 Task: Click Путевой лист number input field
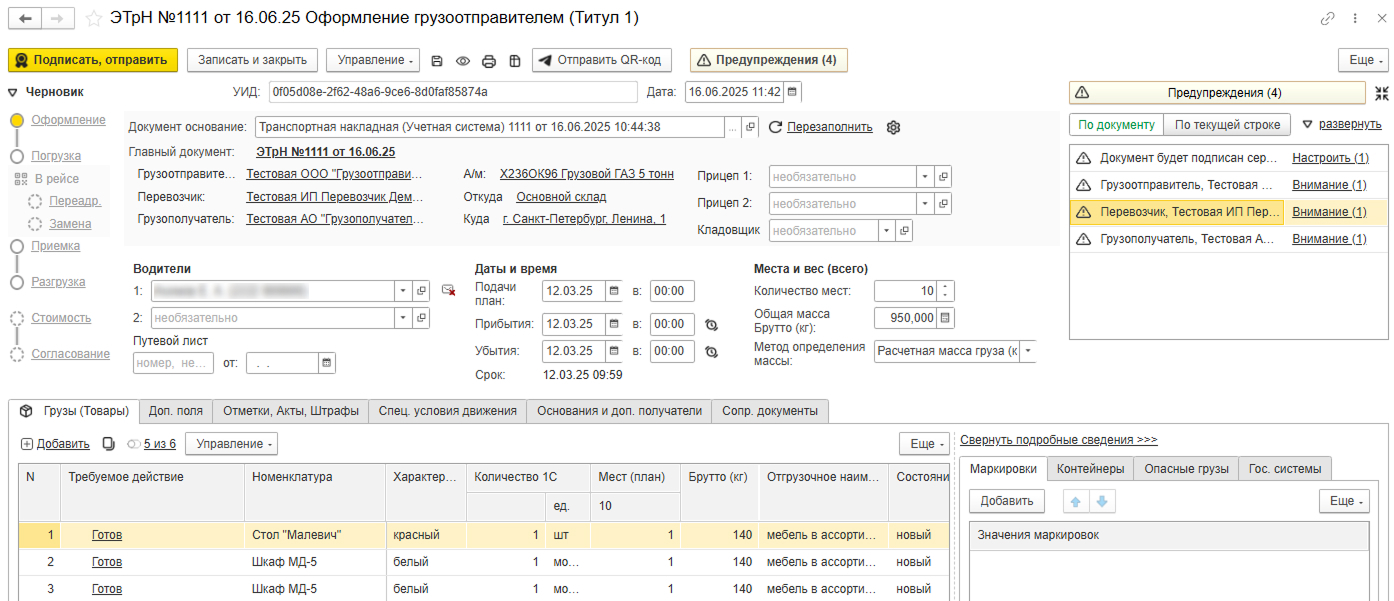(173, 363)
